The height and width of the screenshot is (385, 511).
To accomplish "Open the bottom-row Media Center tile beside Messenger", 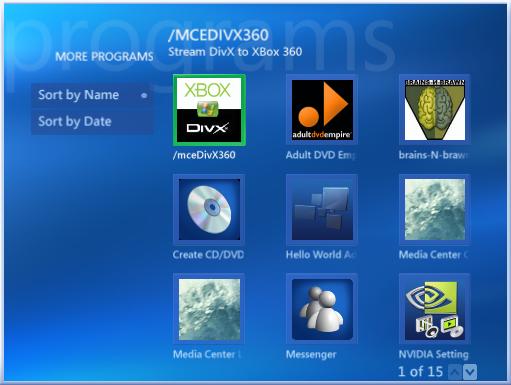I will (x=209, y=309).
